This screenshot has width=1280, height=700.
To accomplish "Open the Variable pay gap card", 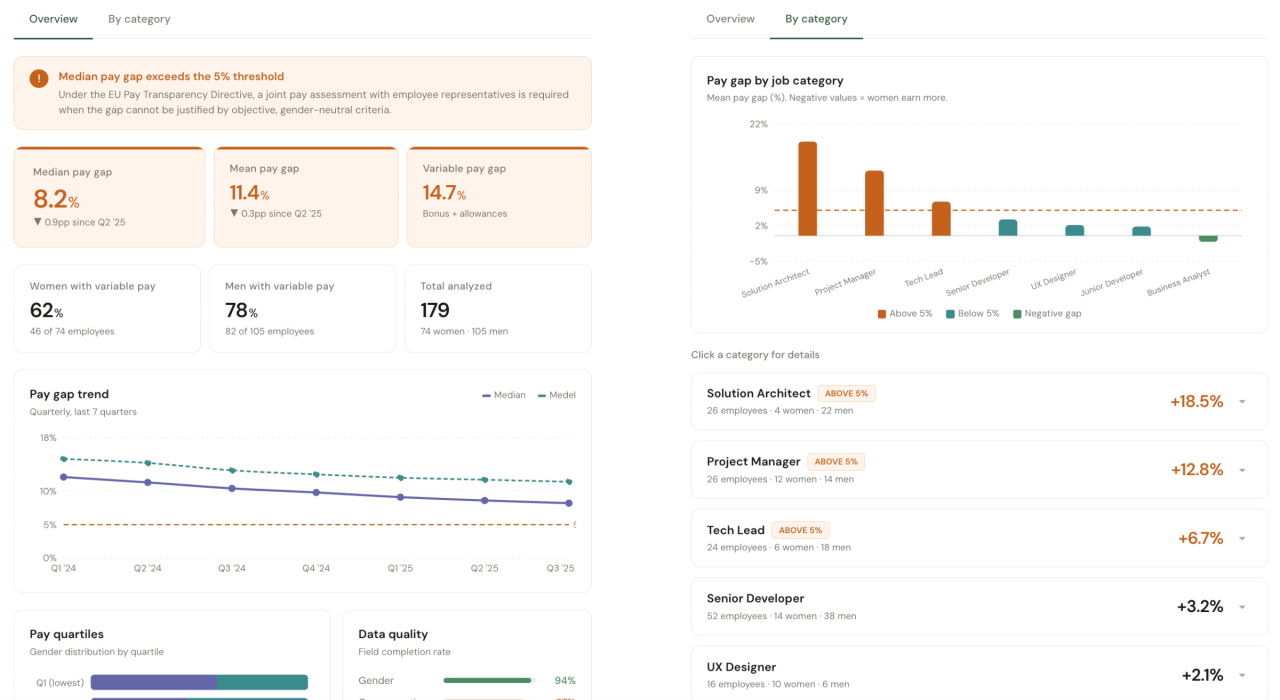I will [x=498, y=197].
